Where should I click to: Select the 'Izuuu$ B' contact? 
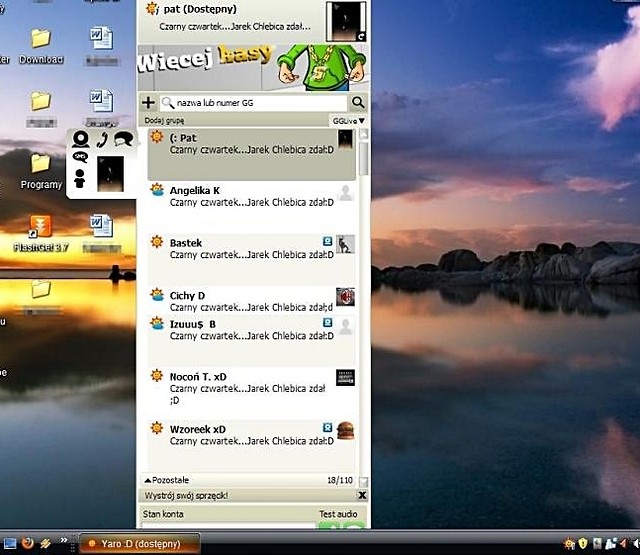coord(251,341)
